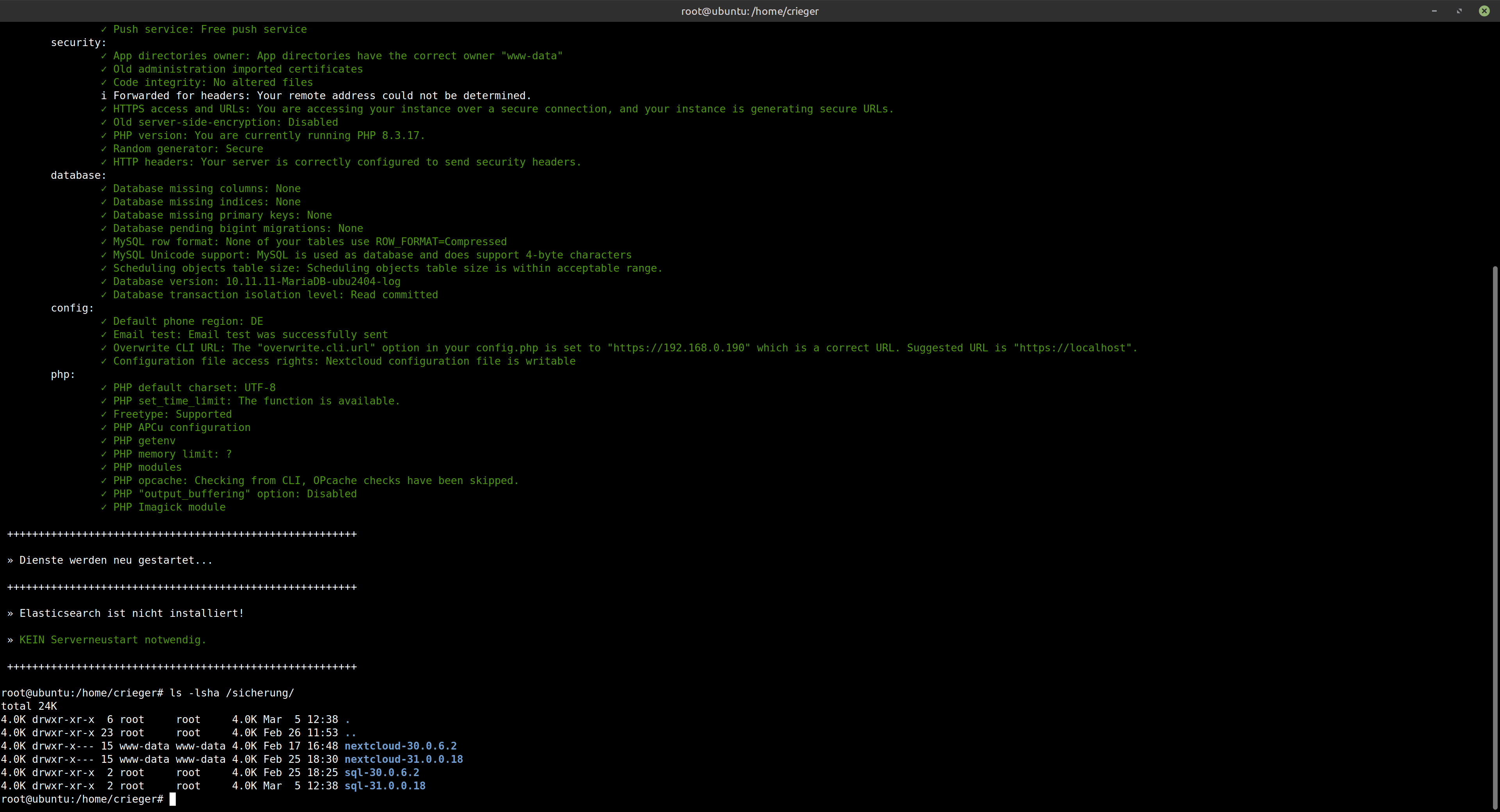This screenshot has width=1500, height=812.
Task: Click the 'PHP memory limit: ?' line
Action: click(166, 455)
